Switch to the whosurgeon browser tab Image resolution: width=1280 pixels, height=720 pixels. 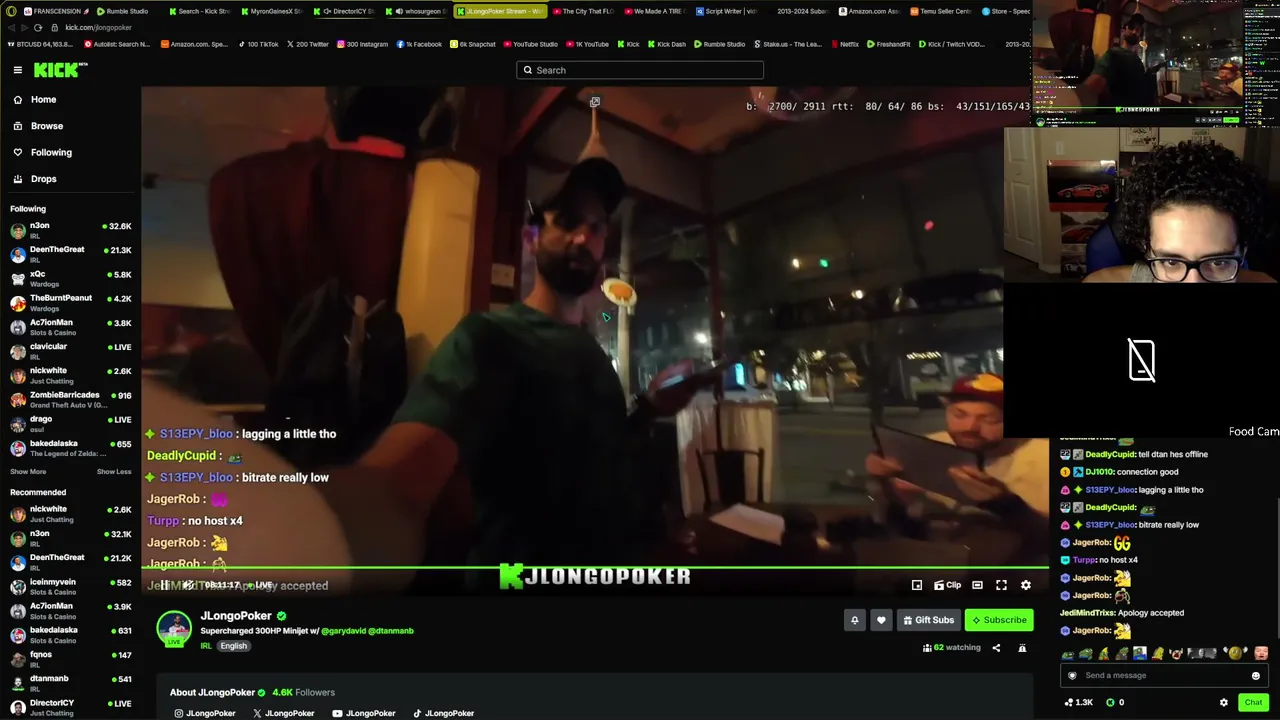(416, 11)
